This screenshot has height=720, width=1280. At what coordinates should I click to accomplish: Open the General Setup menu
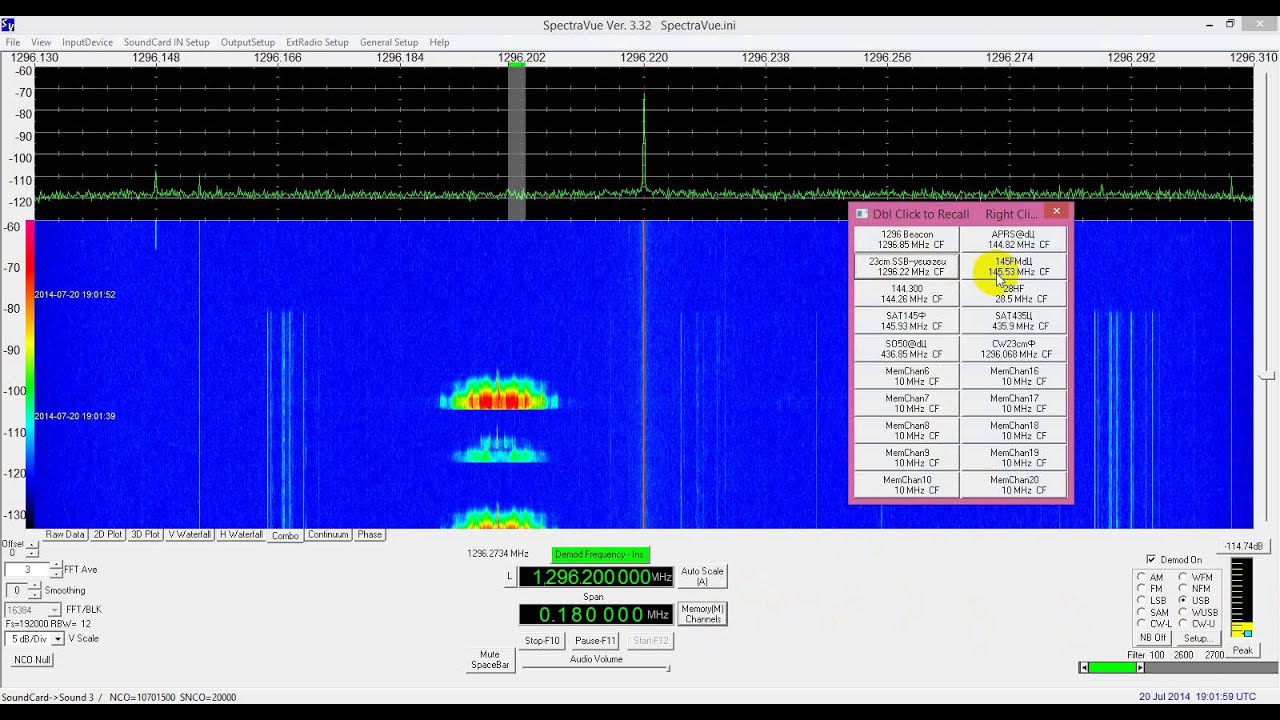[x=389, y=43]
